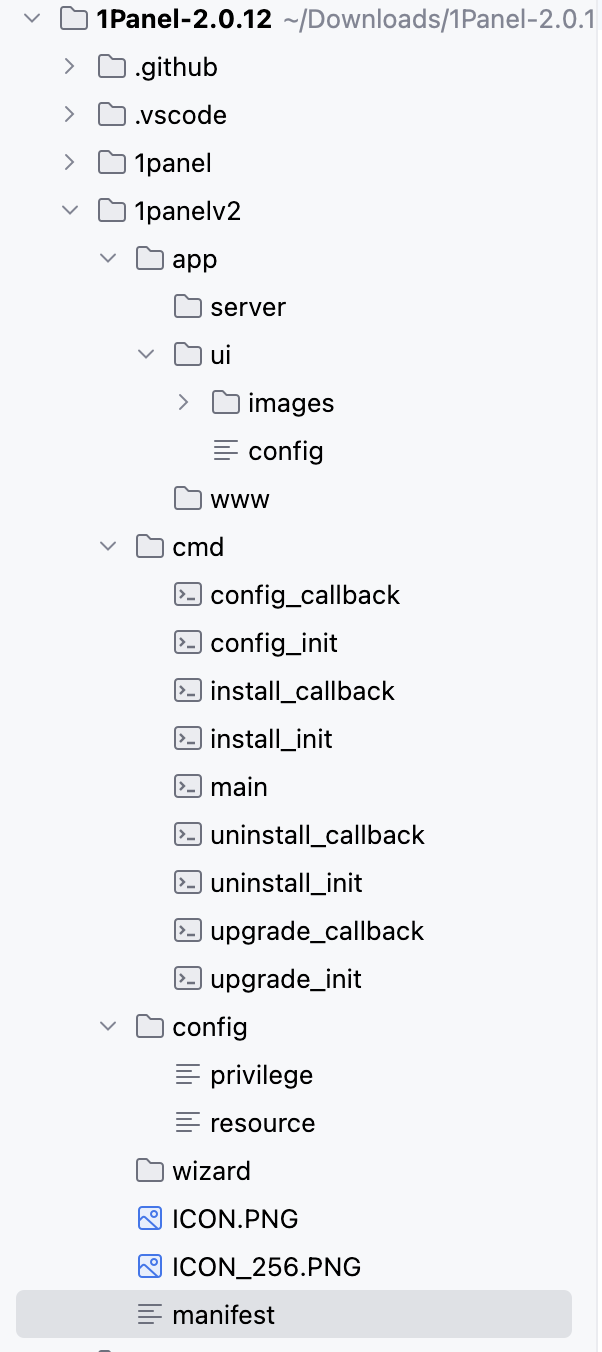Viewport: 602px width, 1352px height.
Task: Click the ICON.PNG image file icon
Action: point(149,1219)
